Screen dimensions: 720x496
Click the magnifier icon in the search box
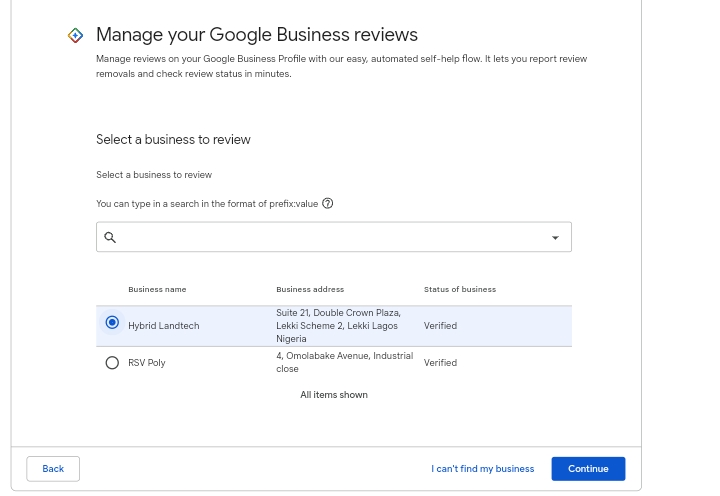(110, 237)
